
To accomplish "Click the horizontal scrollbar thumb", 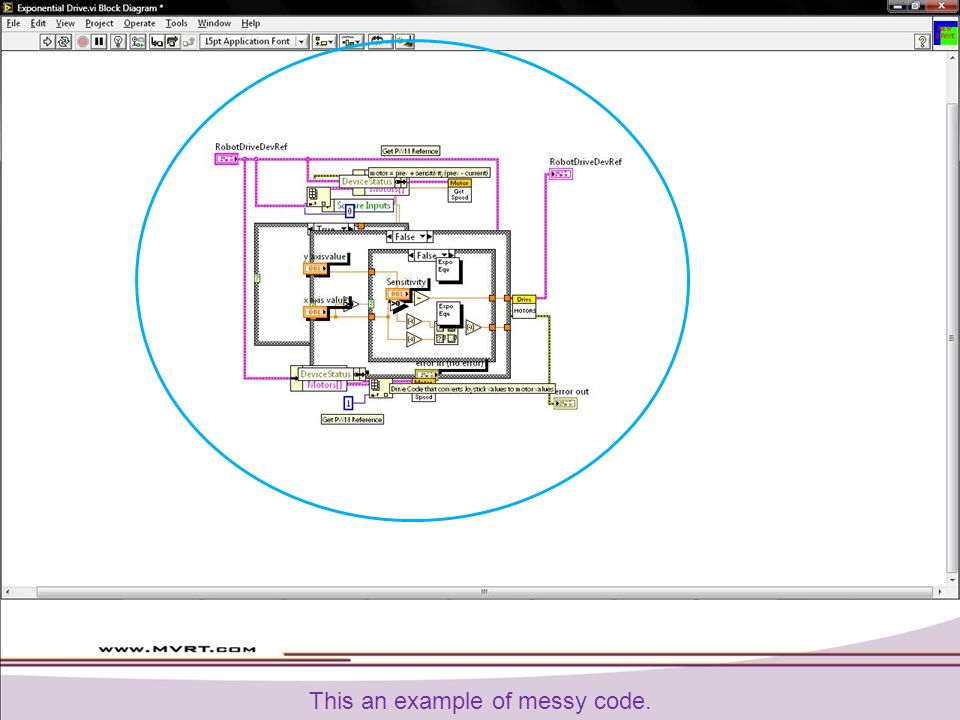I will click(484, 592).
